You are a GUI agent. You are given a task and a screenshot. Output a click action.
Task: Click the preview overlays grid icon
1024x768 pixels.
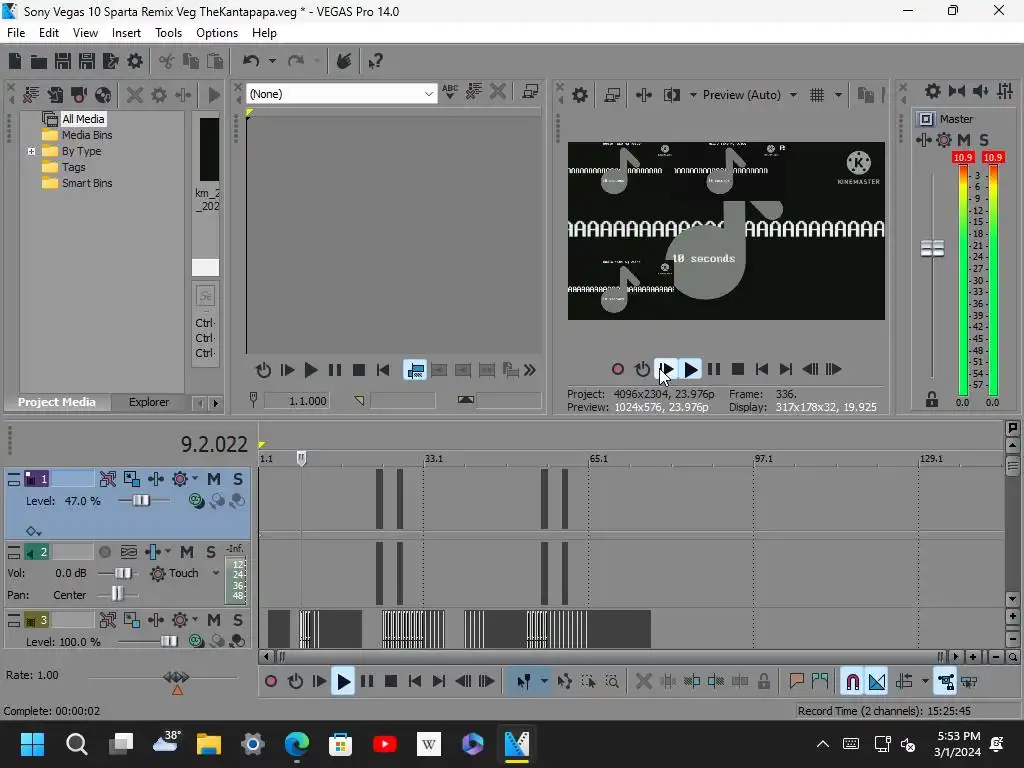pyautogui.click(x=817, y=95)
